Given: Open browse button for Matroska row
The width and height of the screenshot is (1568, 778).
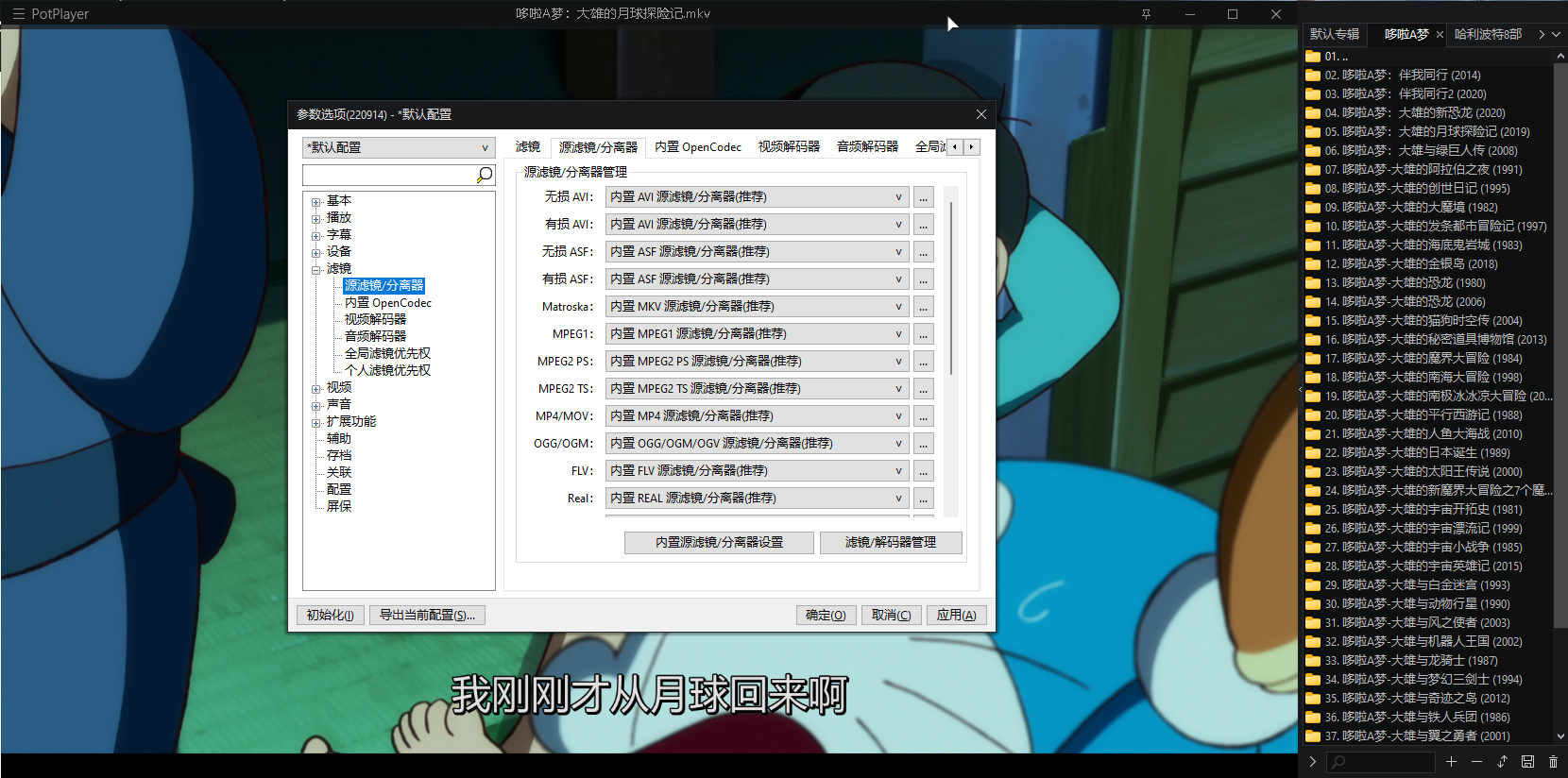Looking at the screenshot, I should [924, 307].
